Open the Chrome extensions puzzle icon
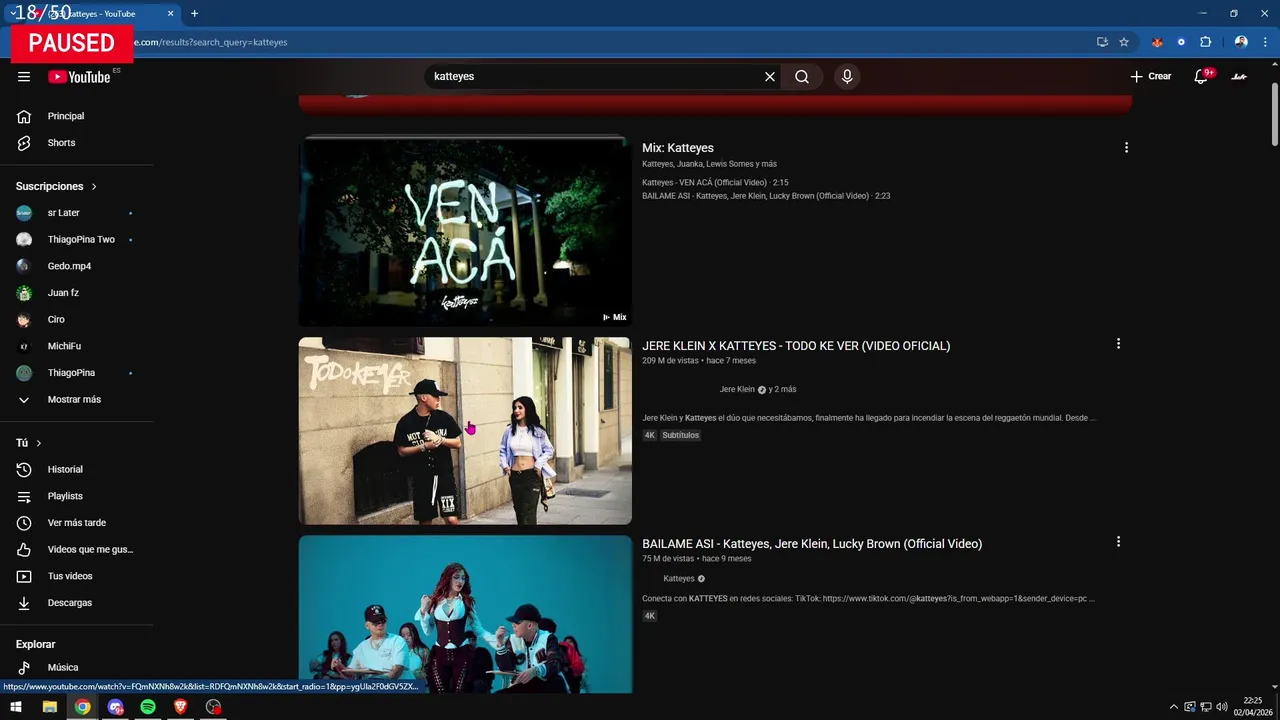 pos(1205,42)
